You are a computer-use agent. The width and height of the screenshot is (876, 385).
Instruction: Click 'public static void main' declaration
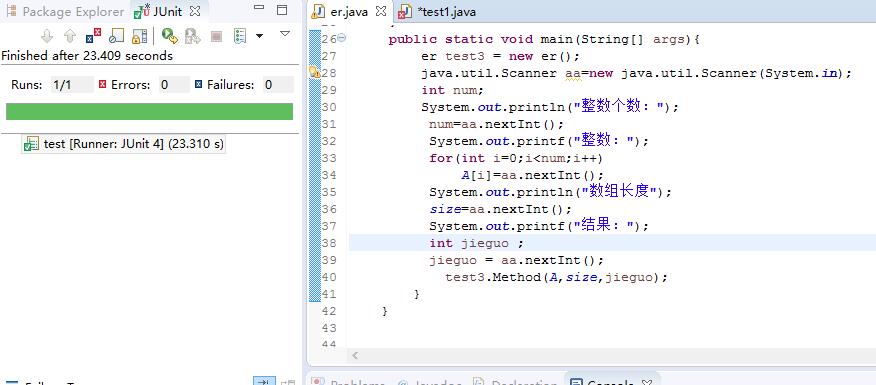[544, 40]
